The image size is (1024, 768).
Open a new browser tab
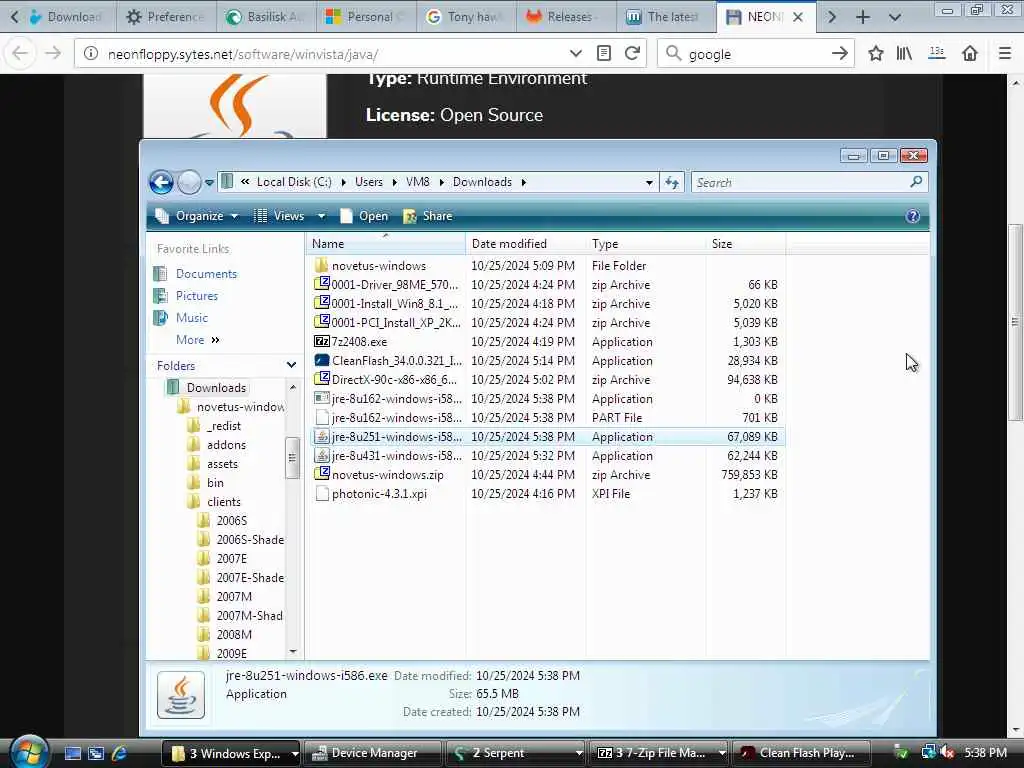click(863, 17)
